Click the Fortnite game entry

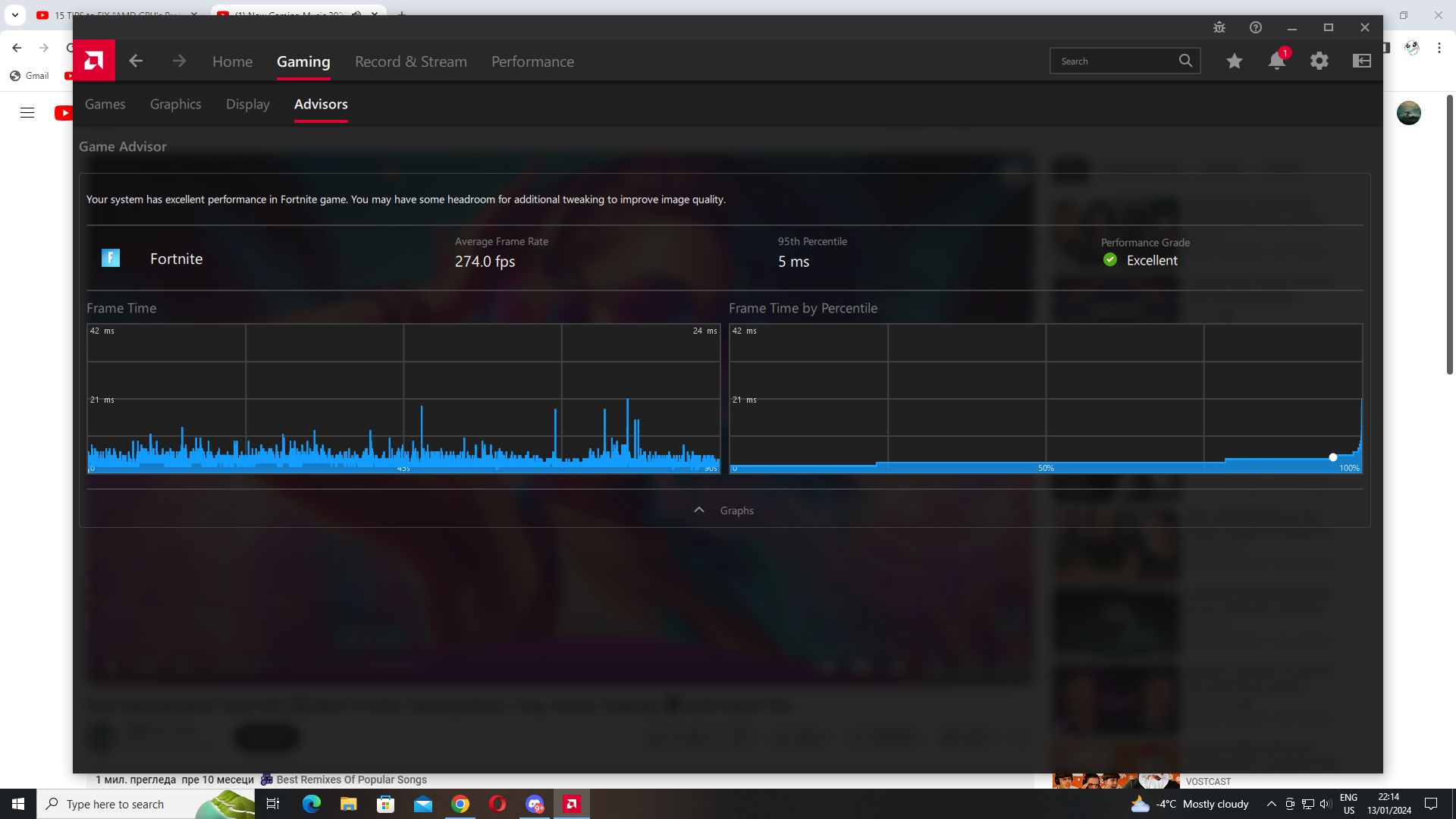click(x=176, y=259)
